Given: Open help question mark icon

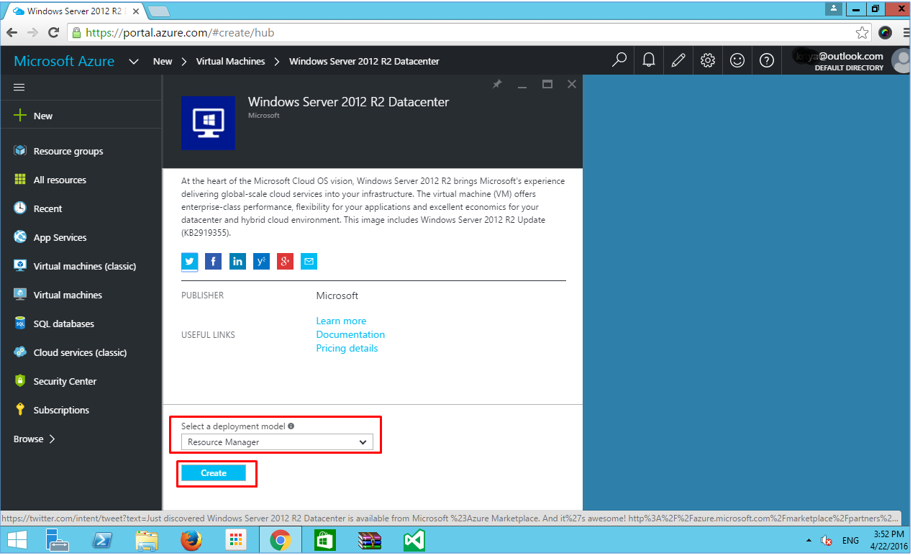Looking at the screenshot, I should (x=767, y=60).
